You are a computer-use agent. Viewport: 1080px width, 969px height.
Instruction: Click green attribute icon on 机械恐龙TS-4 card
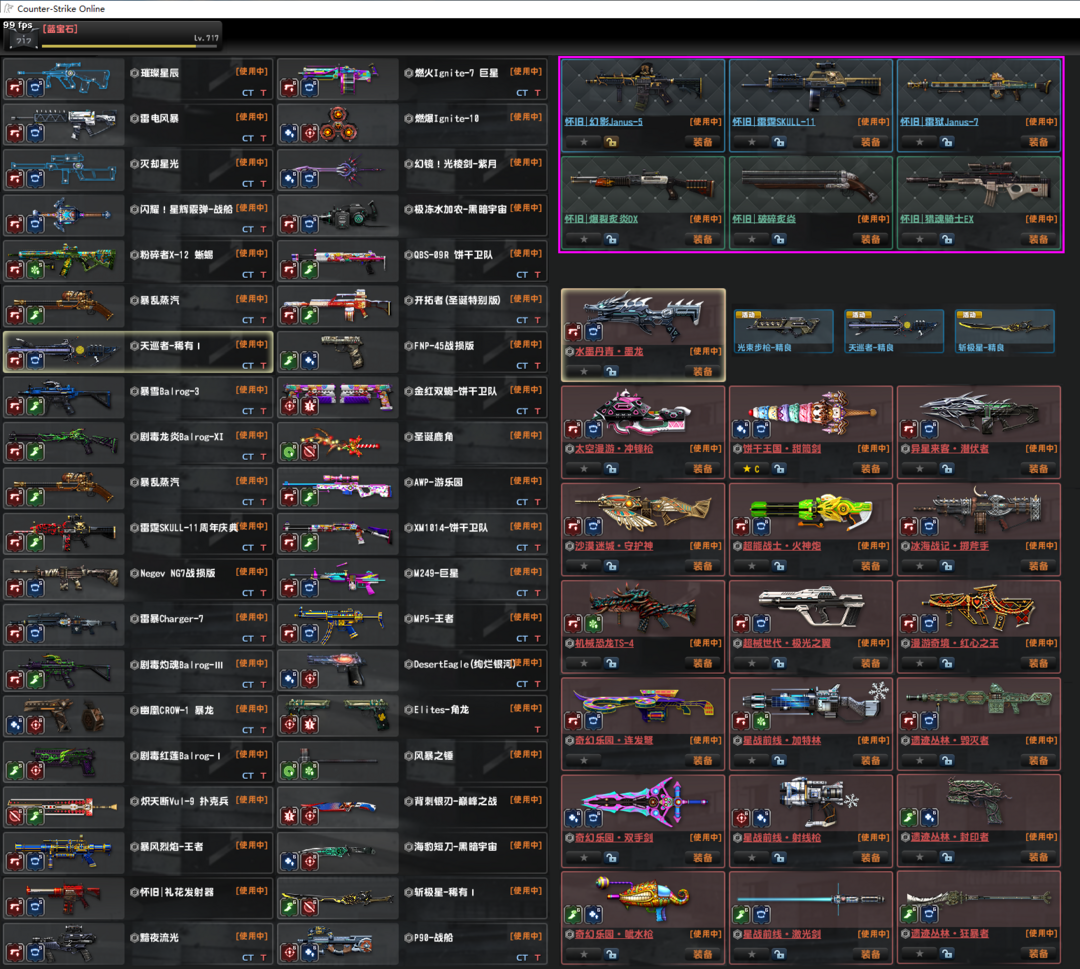click(x=594, y=624)
